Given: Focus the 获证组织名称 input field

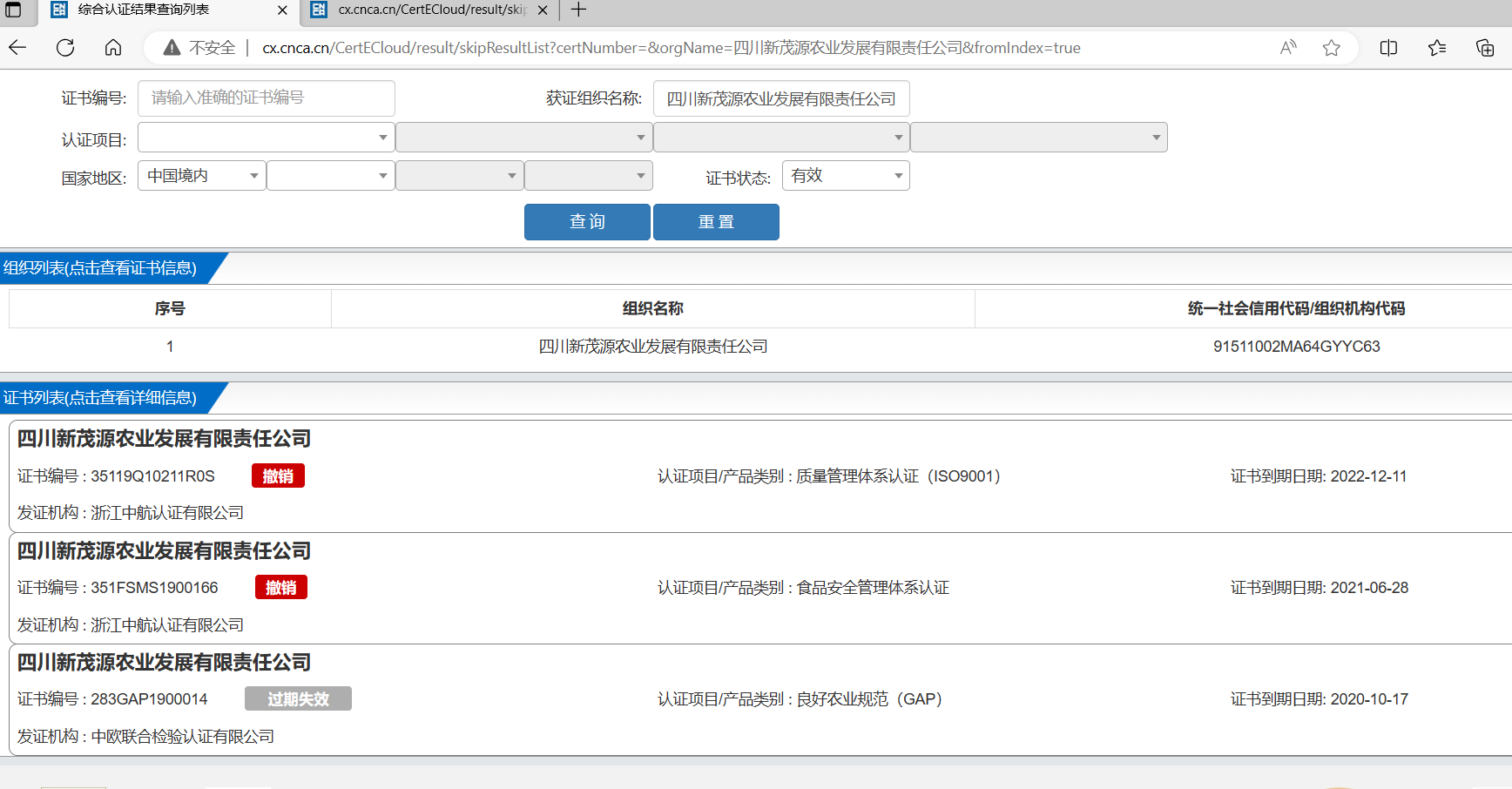Looking at the screenshot, I should click(x=781, y=98).
